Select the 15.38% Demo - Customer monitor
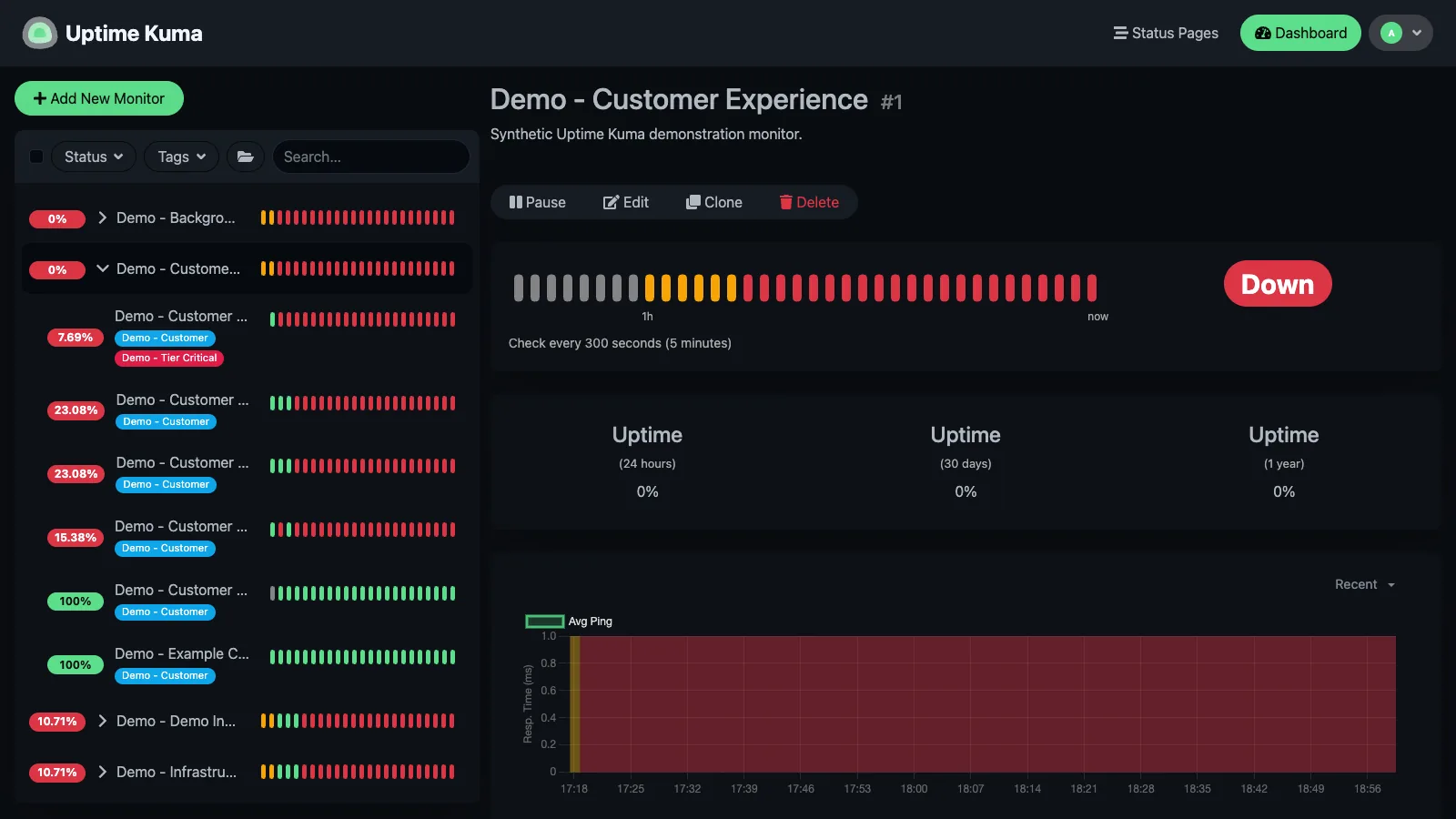This screenshot has width=1456, height=819. (247, 537)
